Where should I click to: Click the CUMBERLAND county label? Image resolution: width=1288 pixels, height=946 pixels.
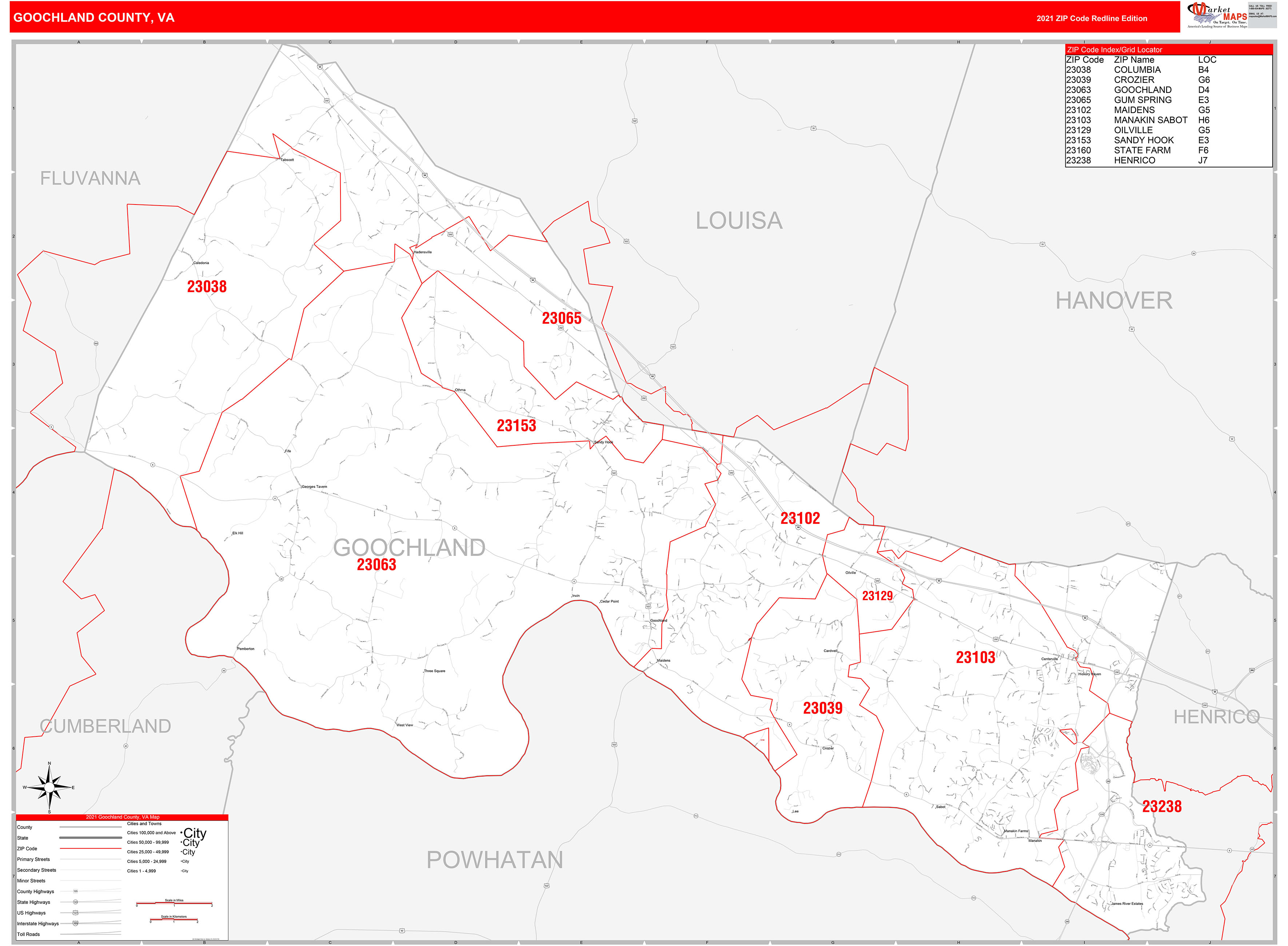[105, 726]
